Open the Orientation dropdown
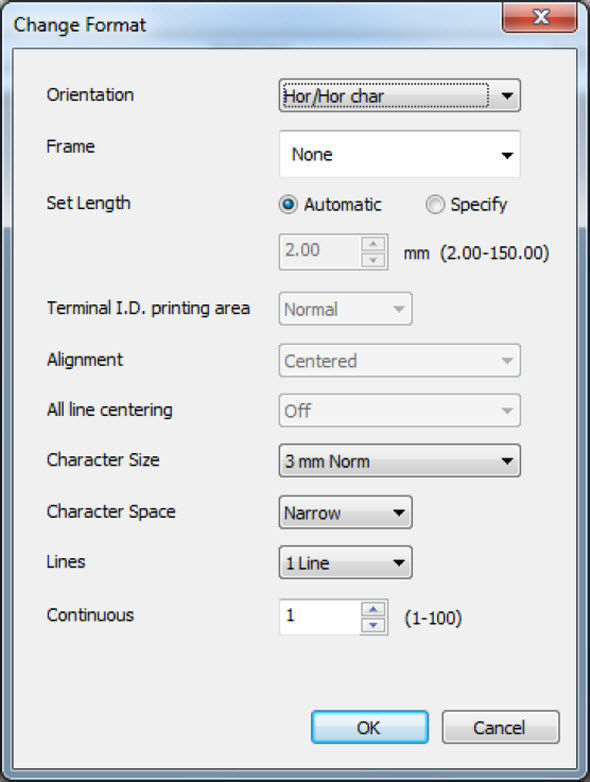Image resolution: width=590 pixels, height=782 pixels. 399,95
